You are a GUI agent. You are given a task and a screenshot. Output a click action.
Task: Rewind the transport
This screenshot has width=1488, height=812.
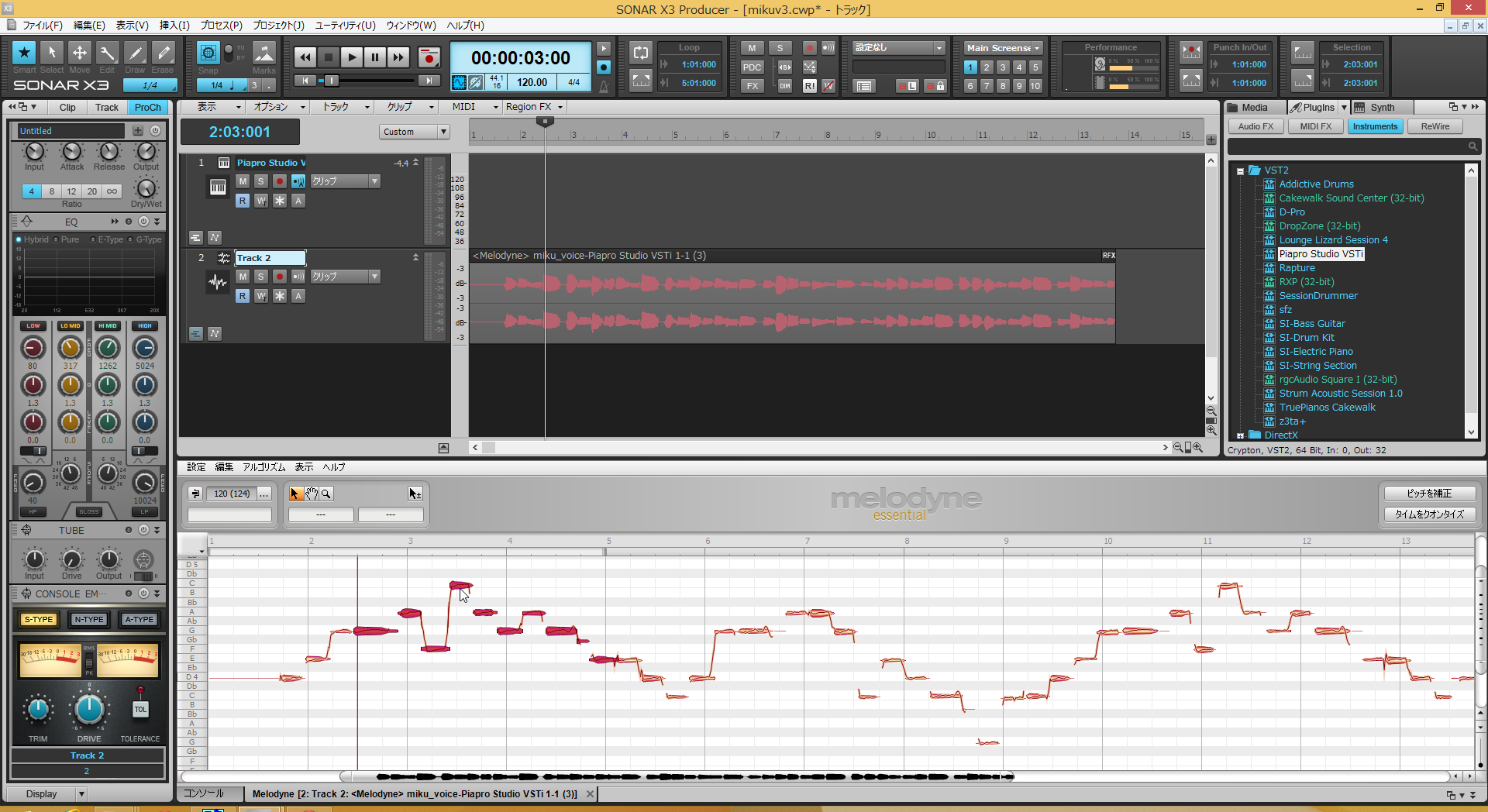pyautogui.click(x=305, y=57)
